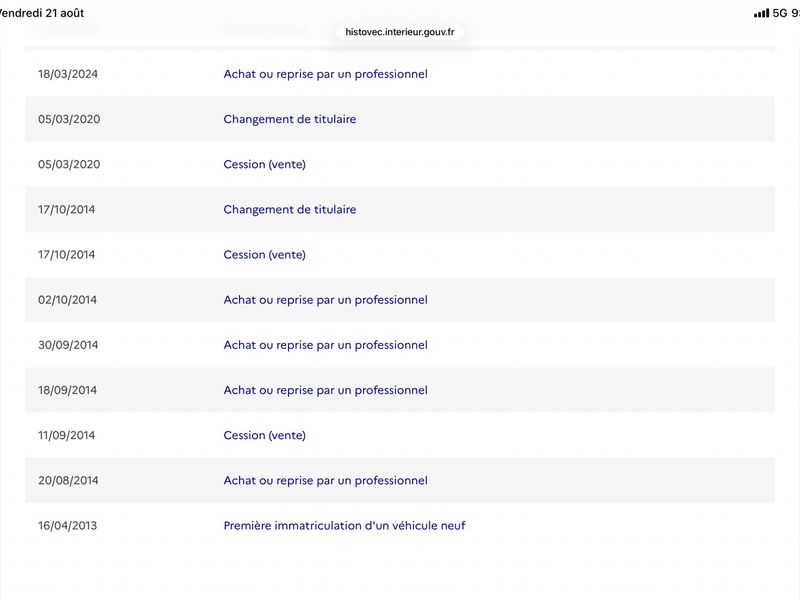
Task: Tap the cellular signal strength icon
Action: [761, 13]
